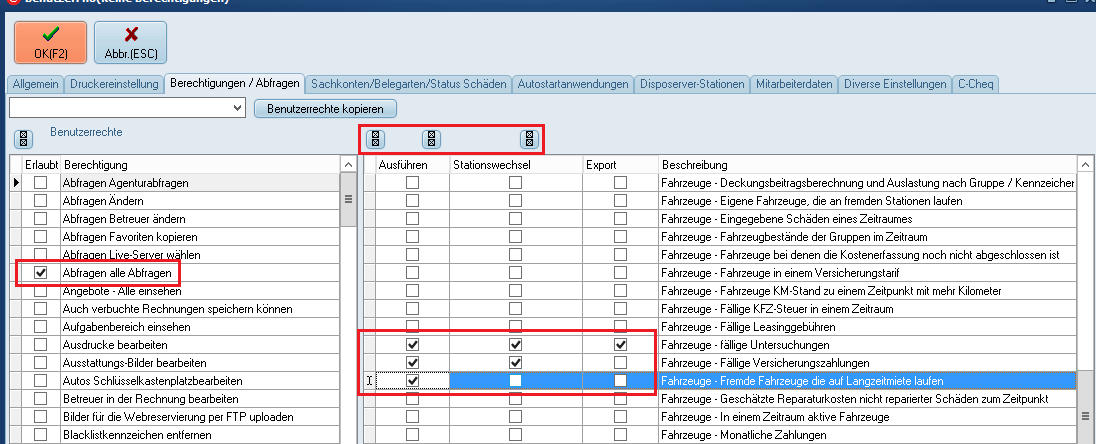This screenshot has width=1096, height=444.
Task: Click the toggle-all icon above Stationswechsel column
Action: tap(431, 139)
